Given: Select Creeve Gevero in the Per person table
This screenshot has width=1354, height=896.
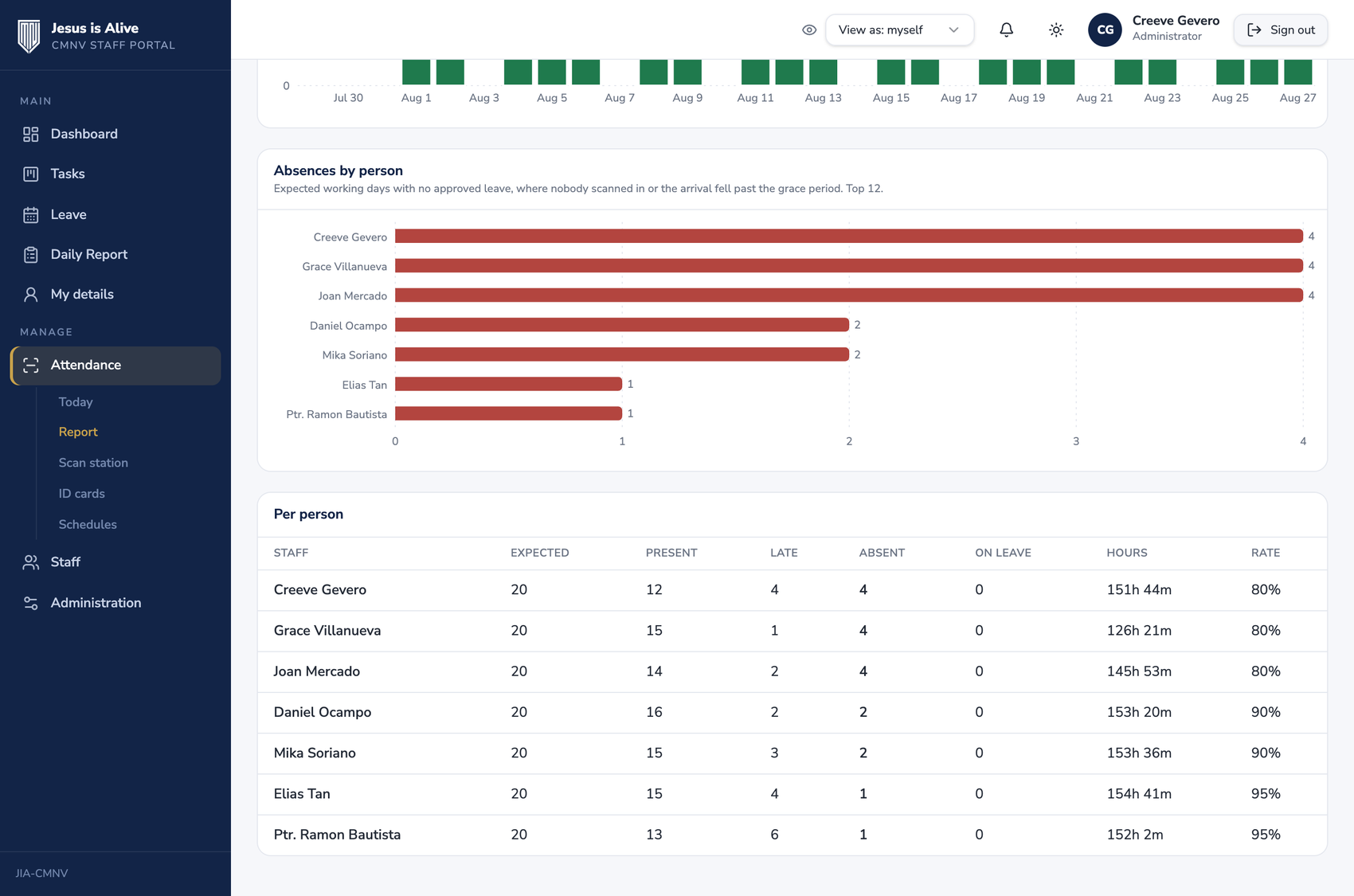Looking at the screenshot, I should pyautogui.click(x=320, y=590).
